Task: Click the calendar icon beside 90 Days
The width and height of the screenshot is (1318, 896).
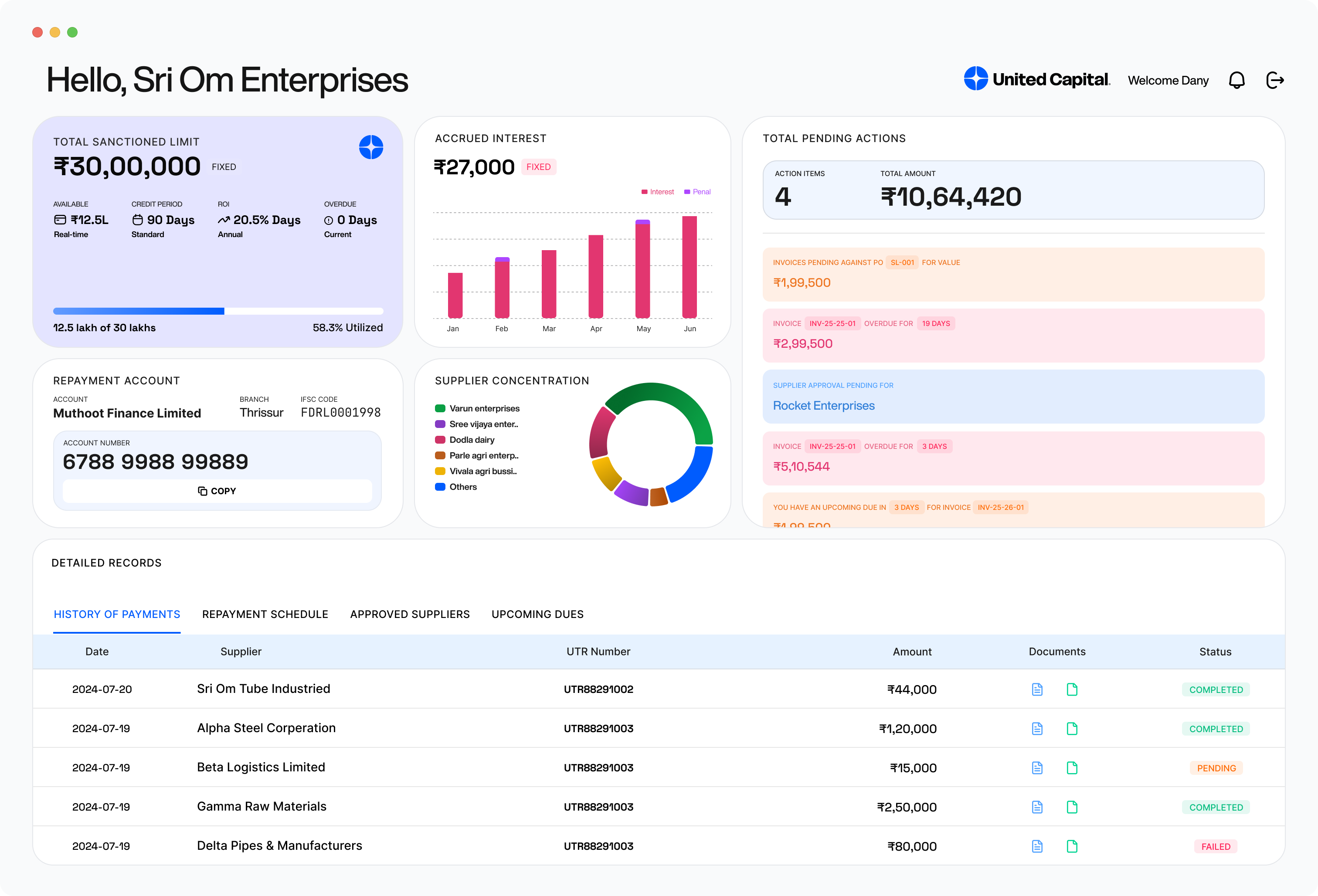Action: (137, 220)
